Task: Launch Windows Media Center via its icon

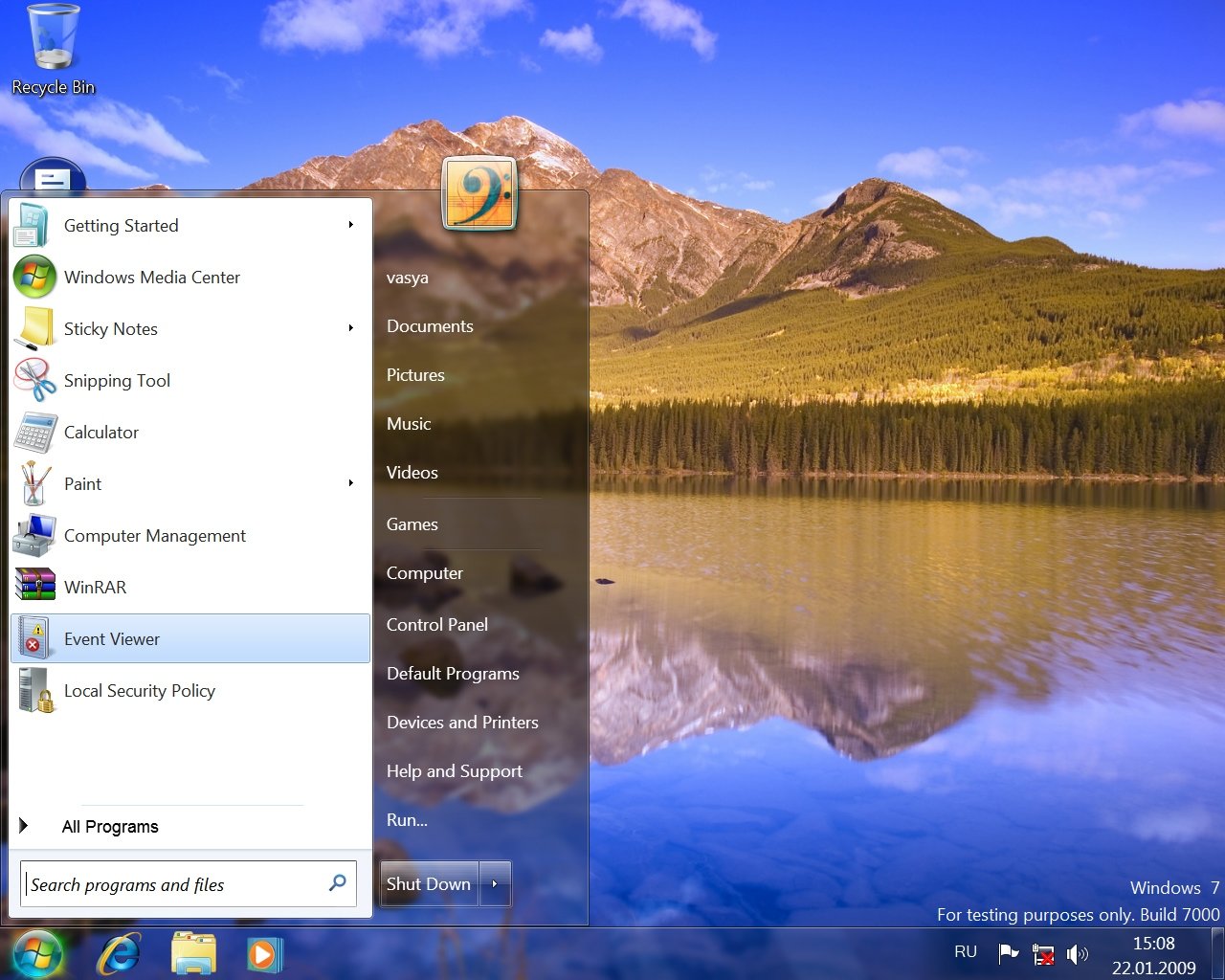Action: (x=34, y=278)
